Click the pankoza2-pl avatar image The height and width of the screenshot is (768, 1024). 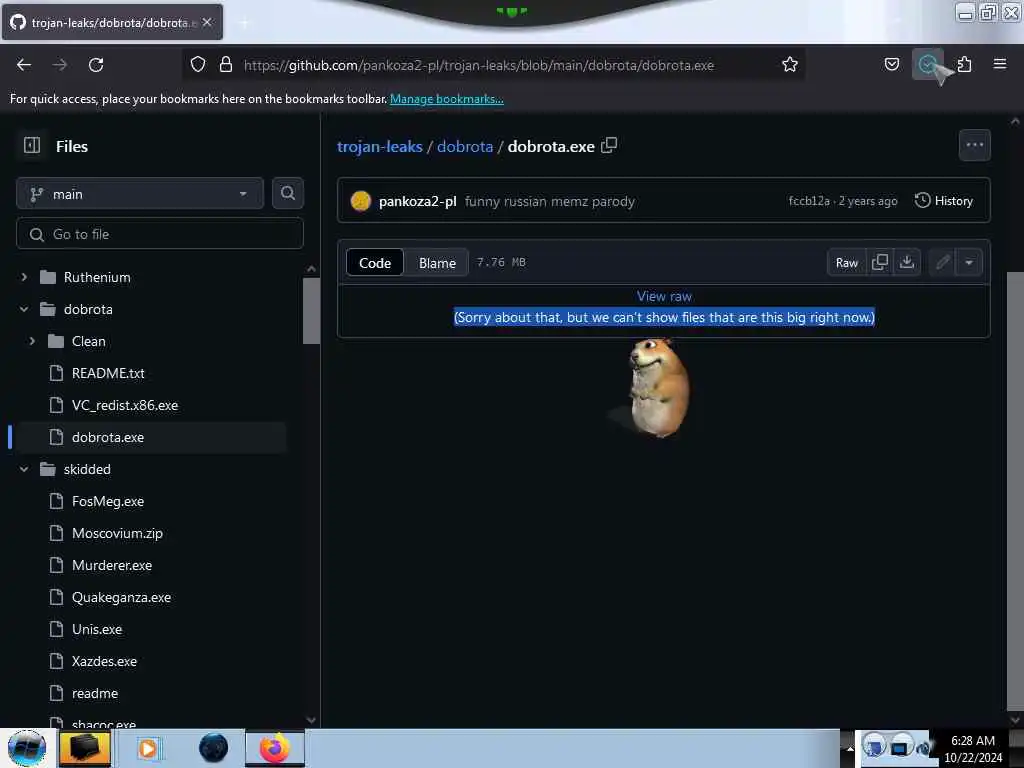point(360,201)
